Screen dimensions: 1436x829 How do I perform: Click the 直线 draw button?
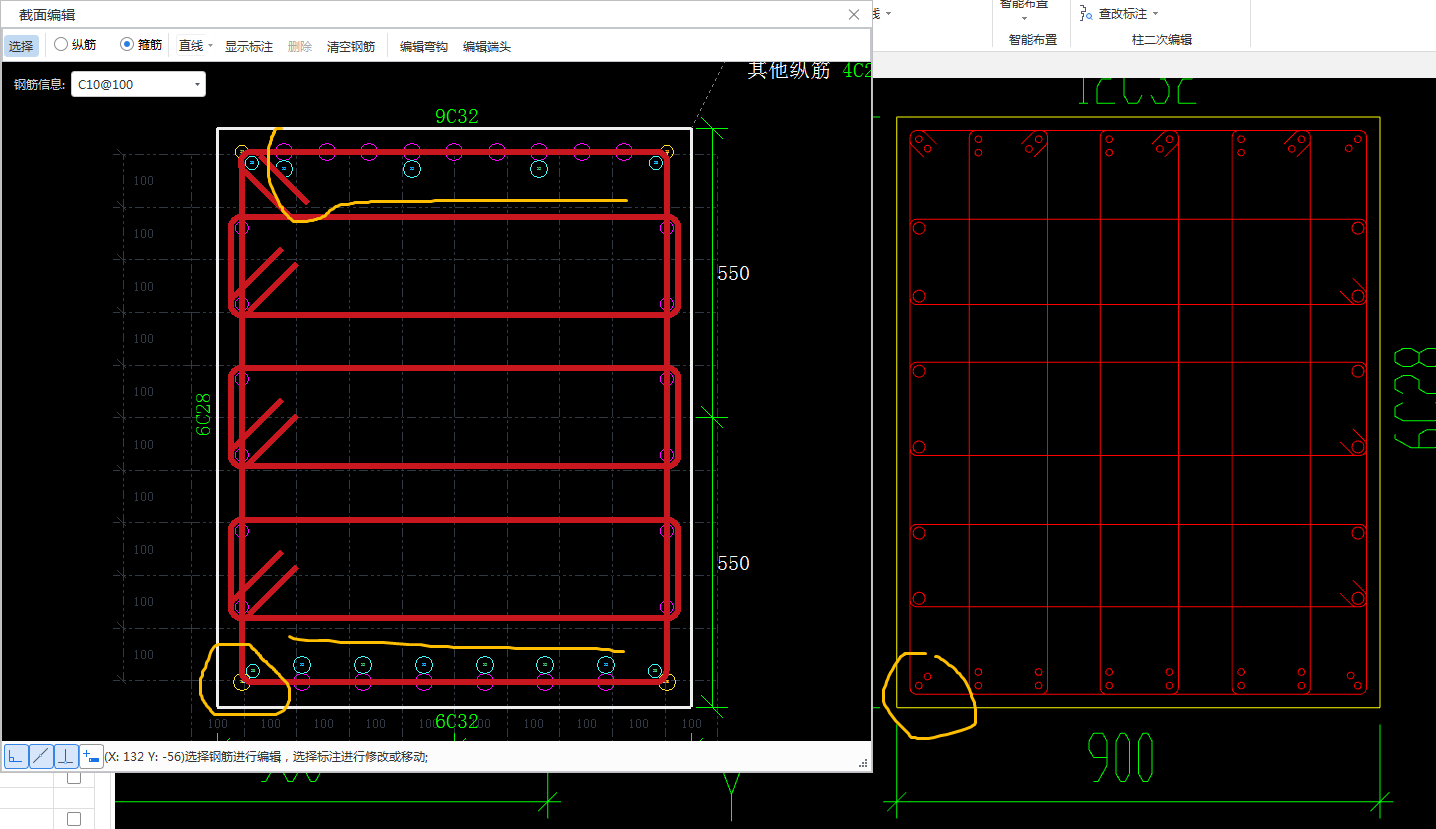click(191, 46)
